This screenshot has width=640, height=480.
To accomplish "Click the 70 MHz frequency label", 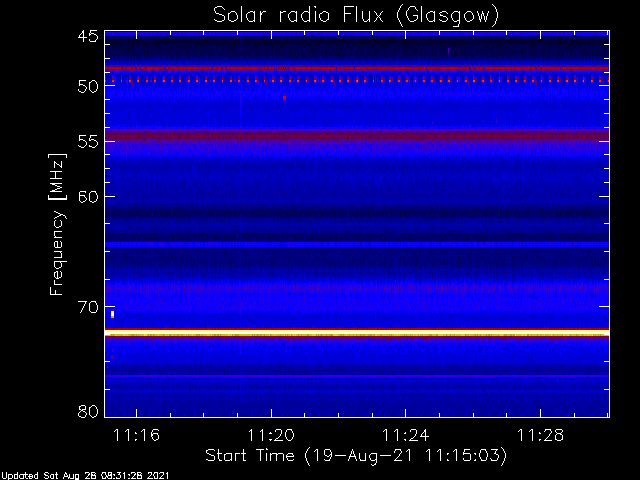I will click(88, 307).
